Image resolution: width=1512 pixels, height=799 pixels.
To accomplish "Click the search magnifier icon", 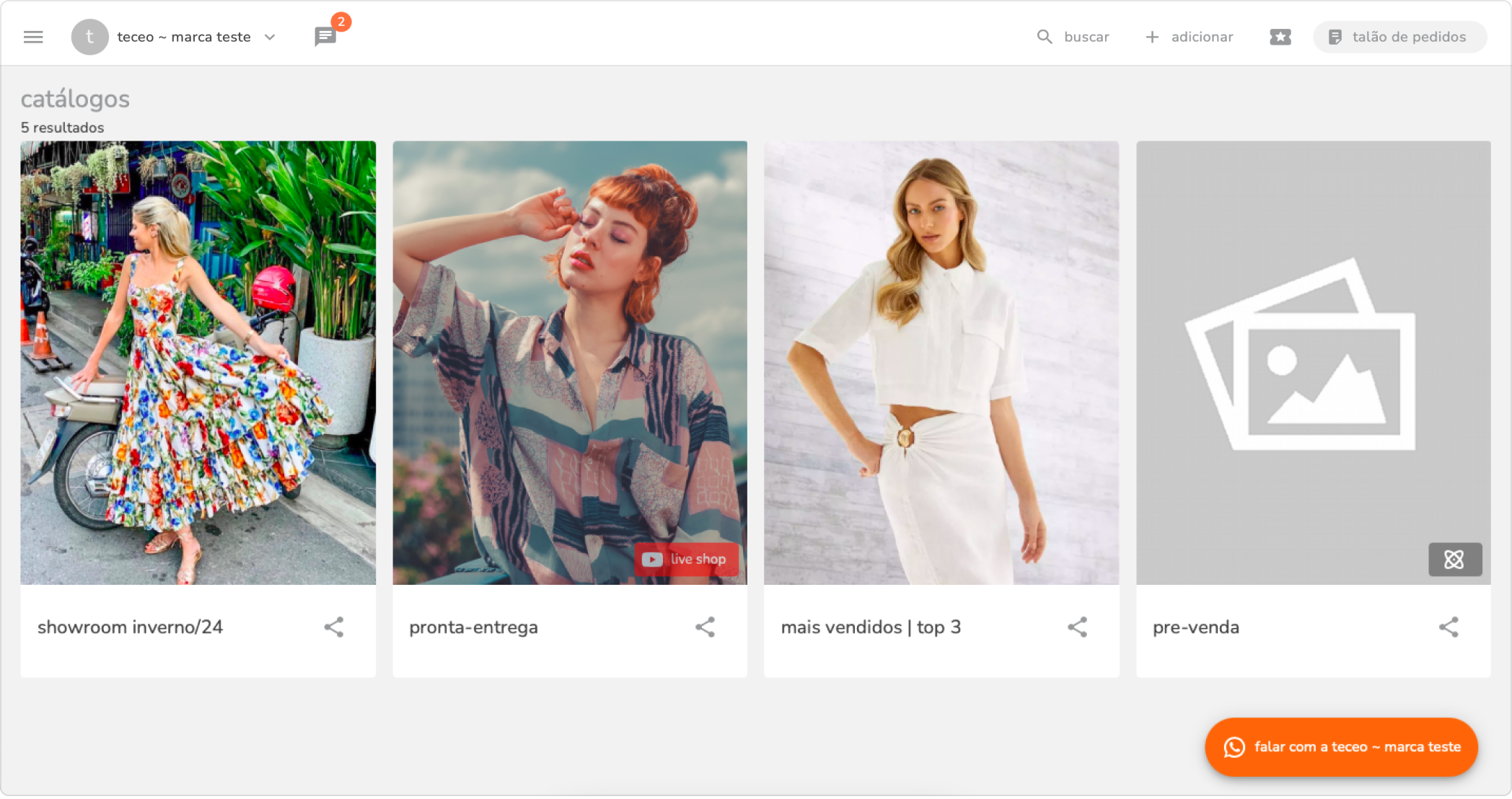I will click(x=1044, y=37).
